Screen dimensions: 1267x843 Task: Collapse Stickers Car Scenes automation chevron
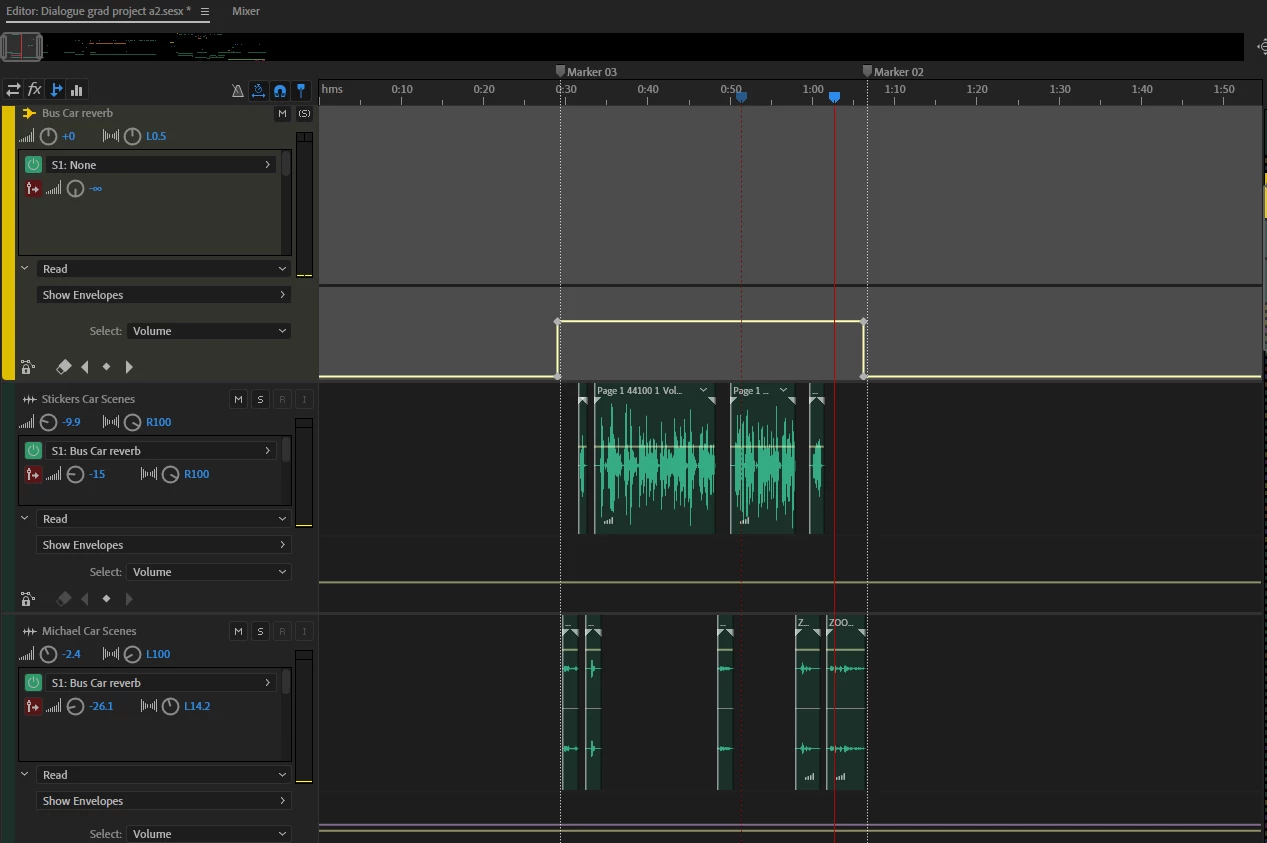point(25,518)
